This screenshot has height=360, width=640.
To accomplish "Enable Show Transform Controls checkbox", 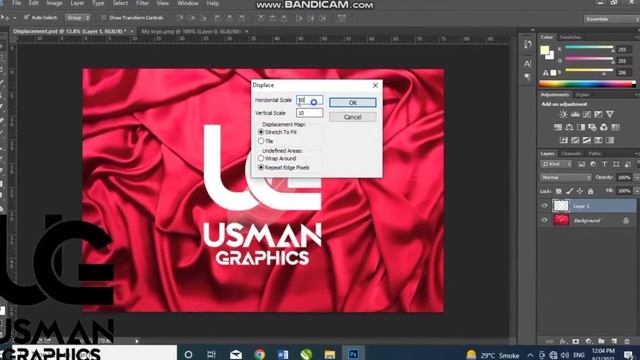I will [x=104, y=18].
